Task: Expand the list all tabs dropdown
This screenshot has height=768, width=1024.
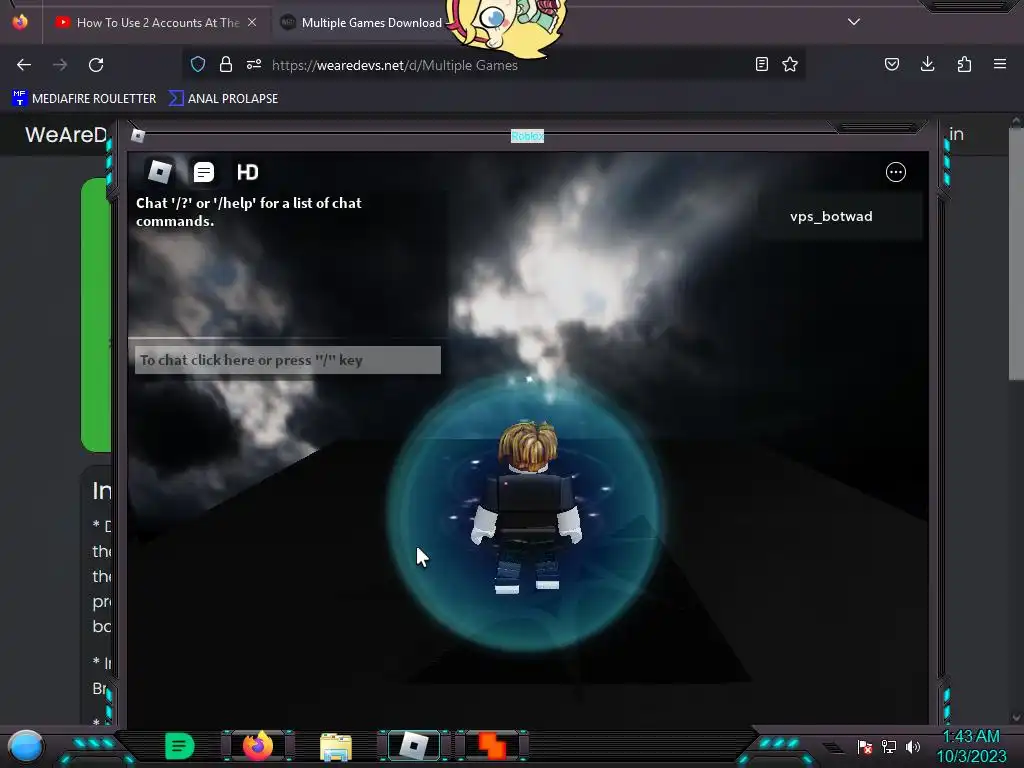Action: tap(854, 22)
